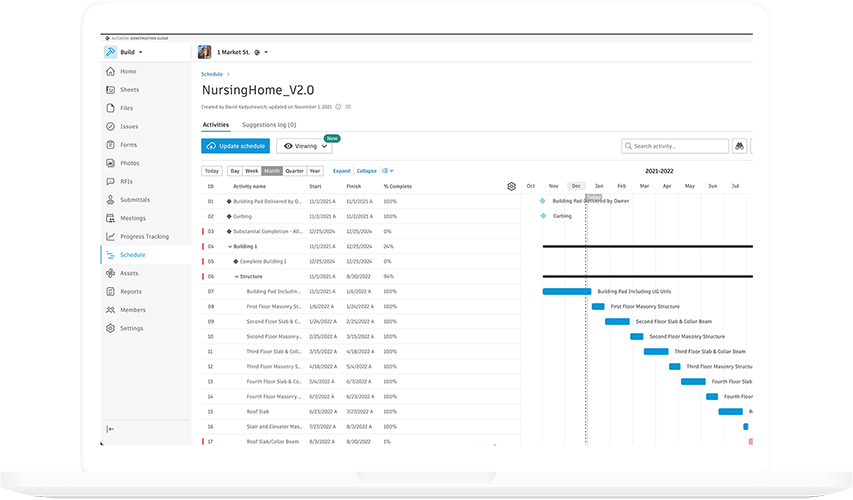Image resolution: width=853 pixels, height=500 pixels.
Task: Open the Sheets icon in sidebar
Action: point(110,90)
